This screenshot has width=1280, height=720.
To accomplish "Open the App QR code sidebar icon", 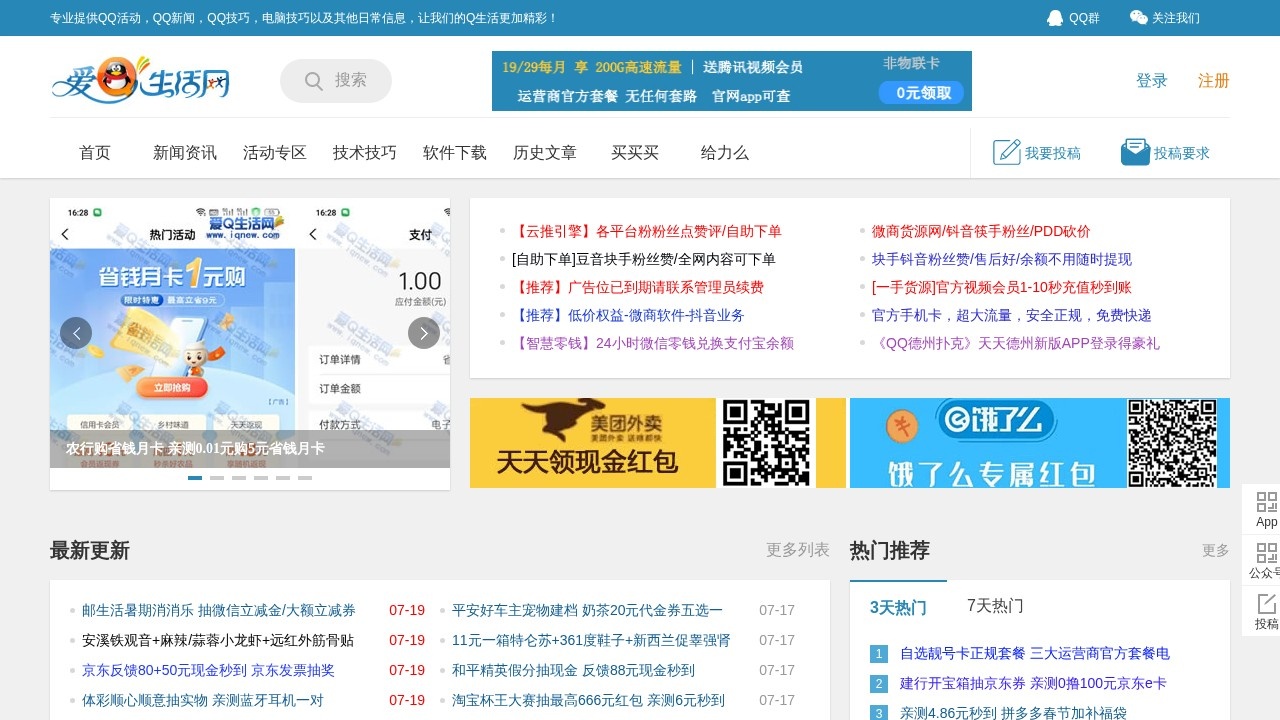I will [x=1267, y=502].
